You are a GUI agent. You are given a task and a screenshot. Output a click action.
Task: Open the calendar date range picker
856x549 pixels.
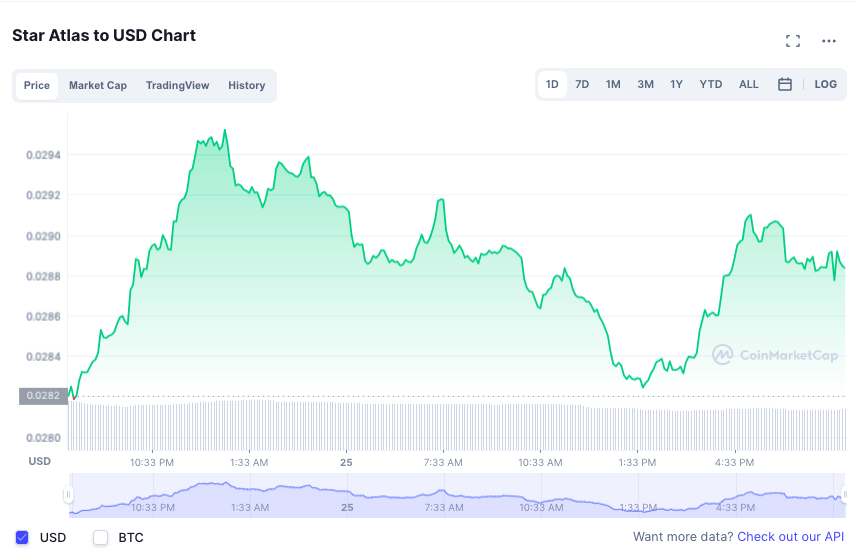(784, 84)
